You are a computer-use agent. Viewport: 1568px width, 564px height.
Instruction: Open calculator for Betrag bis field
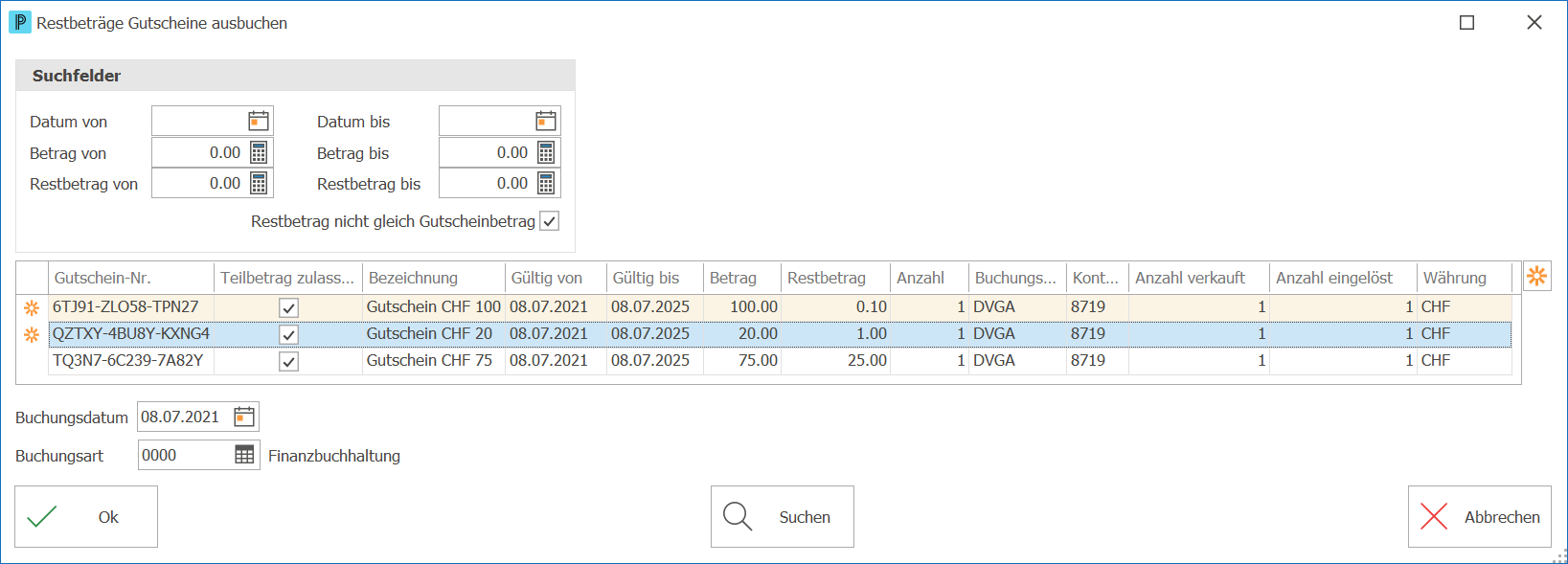tap(546, 152)
